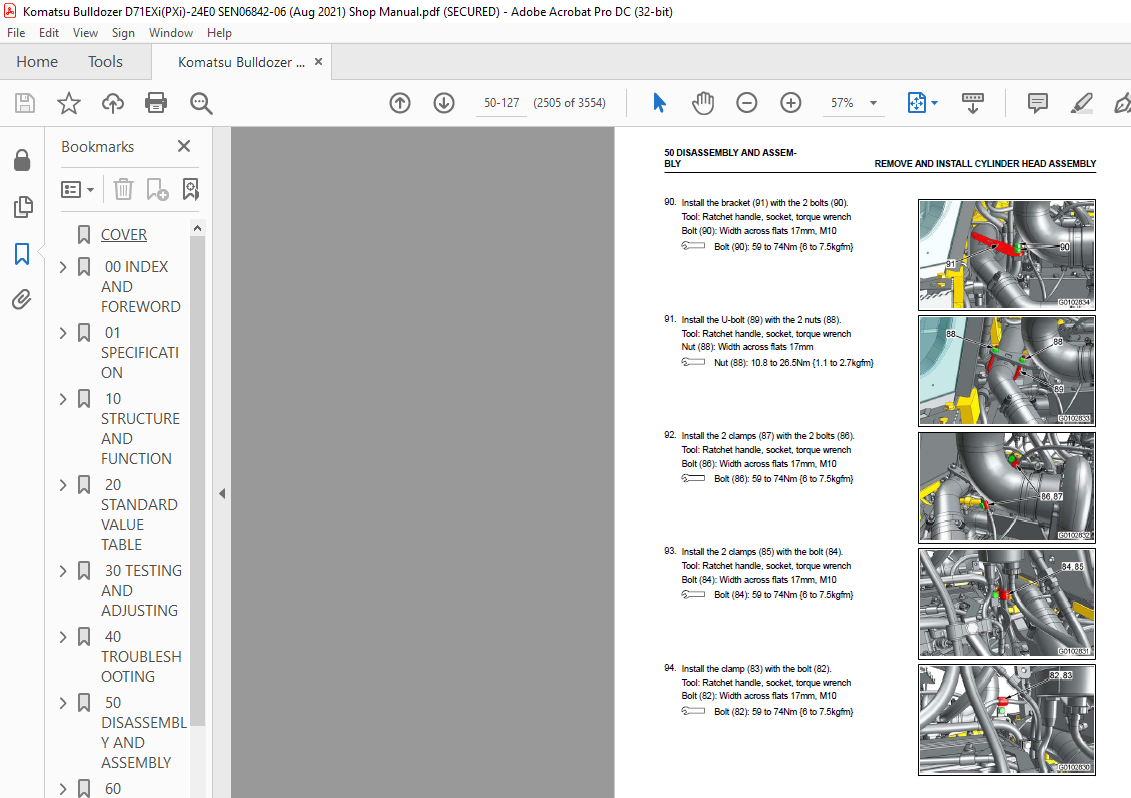Add document to starred favorites
This screenshot has width=1131, height=798.
tap(69, 103)
